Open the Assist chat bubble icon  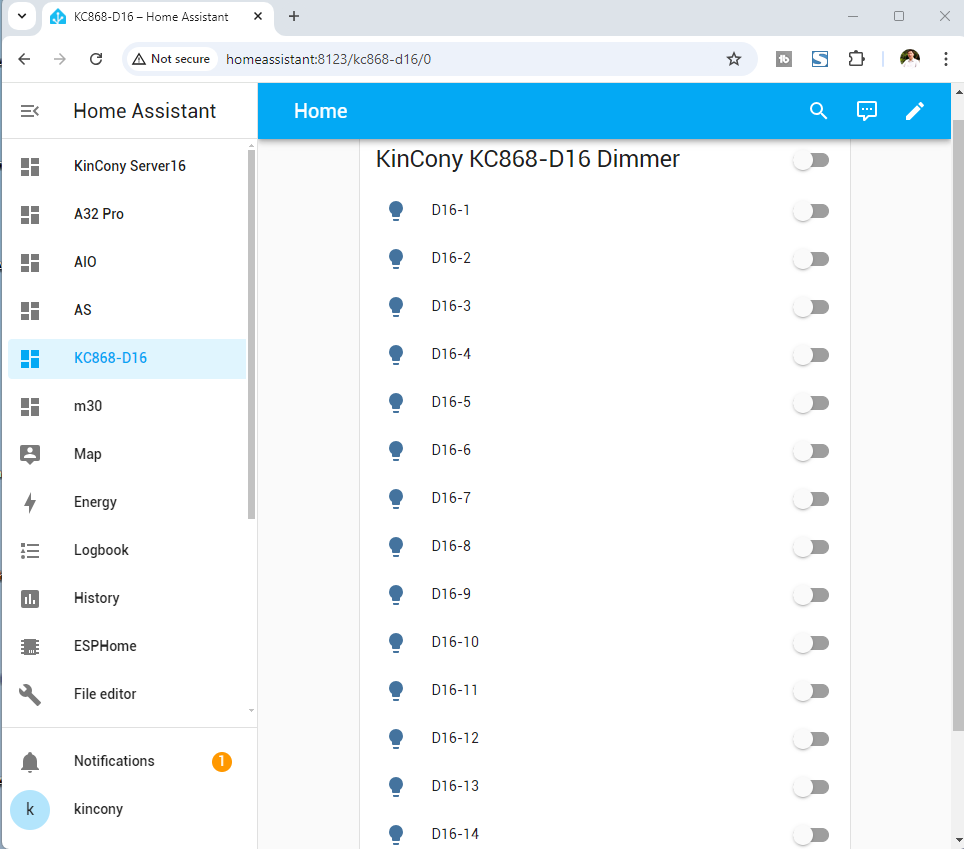tap(867, 111)
